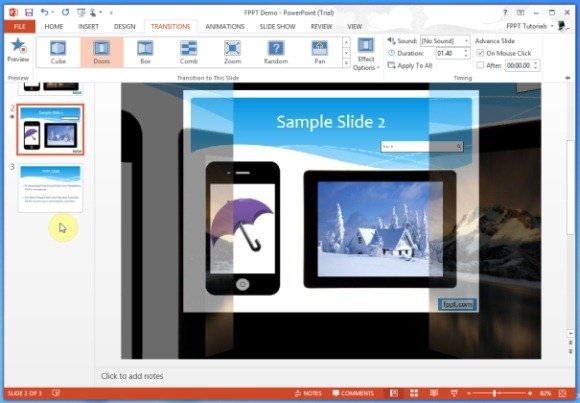
Task: Save the presentation using the disk icon
Action: [x=29, y=12]
